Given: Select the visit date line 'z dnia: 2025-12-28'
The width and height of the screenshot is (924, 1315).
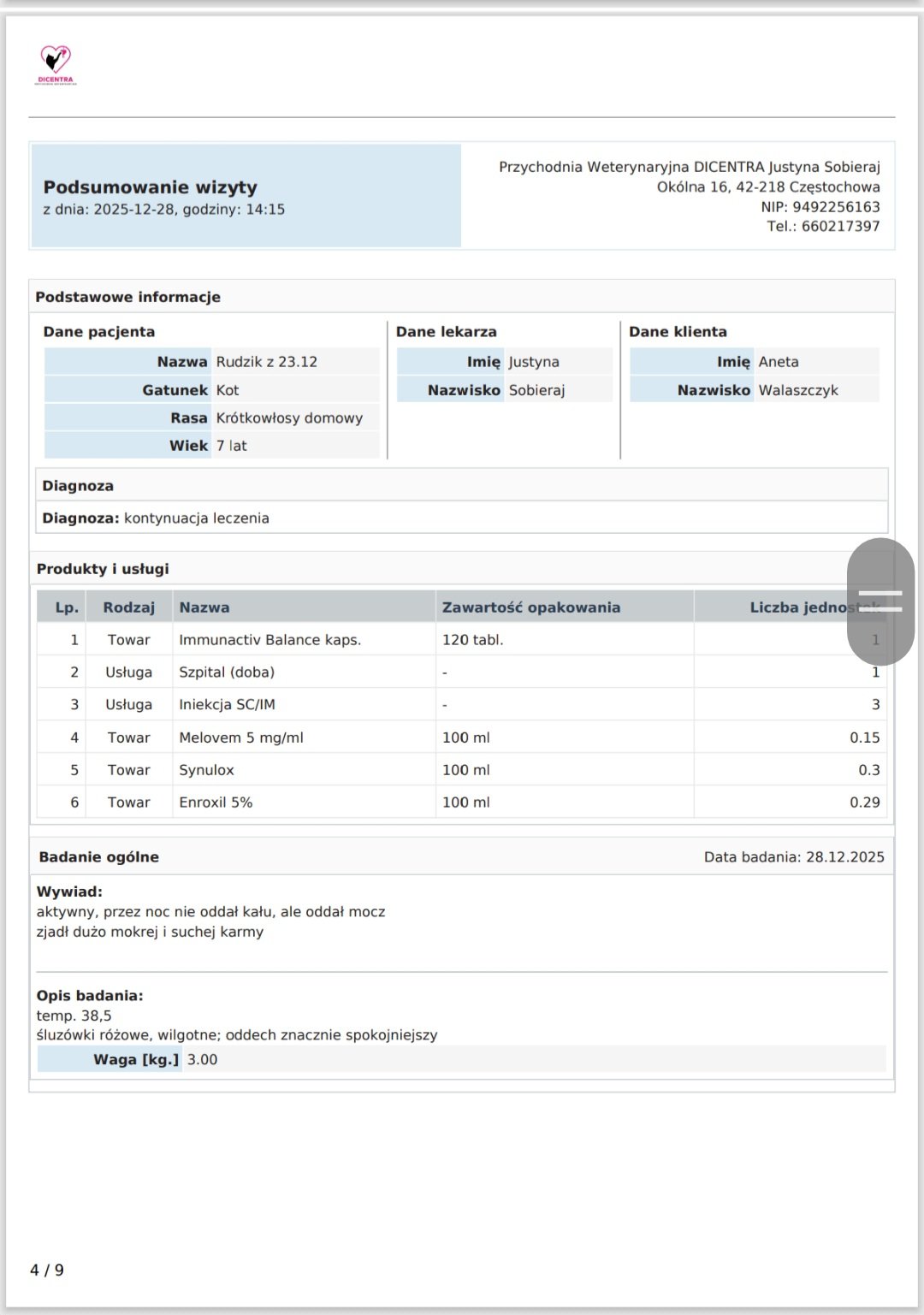Looking at the screenshot, I should tap(164, 210).
